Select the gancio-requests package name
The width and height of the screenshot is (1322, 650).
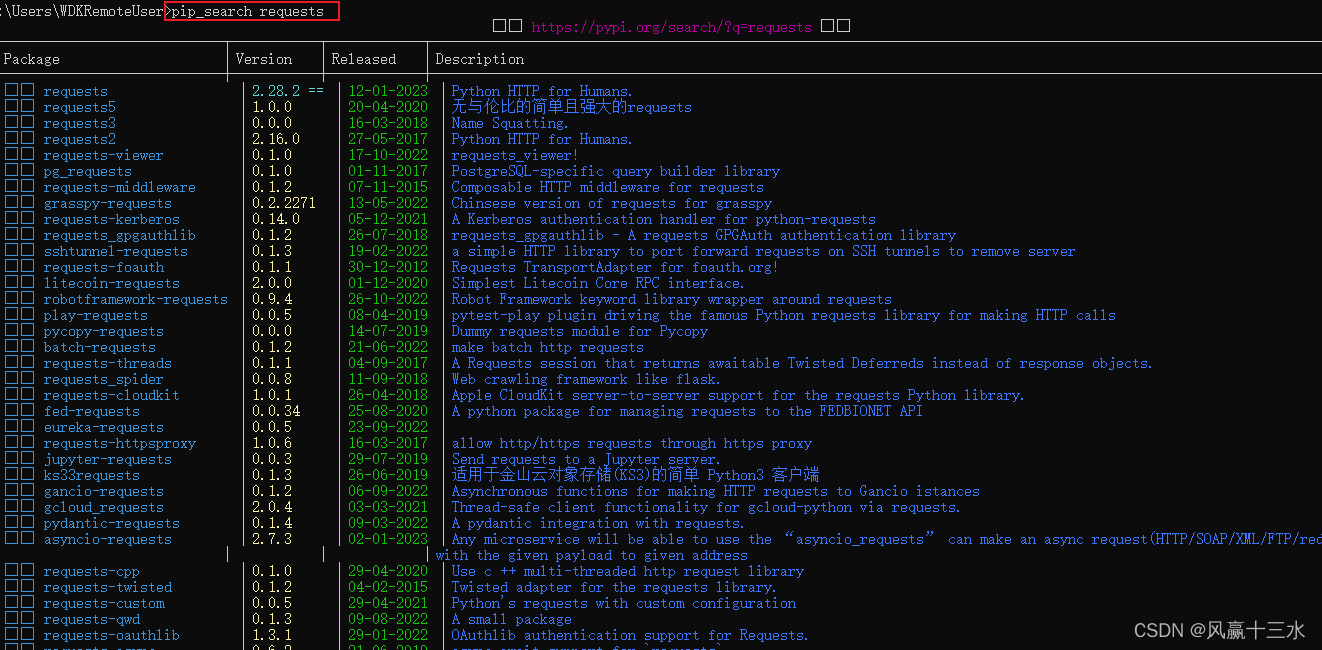click(103, 491)
